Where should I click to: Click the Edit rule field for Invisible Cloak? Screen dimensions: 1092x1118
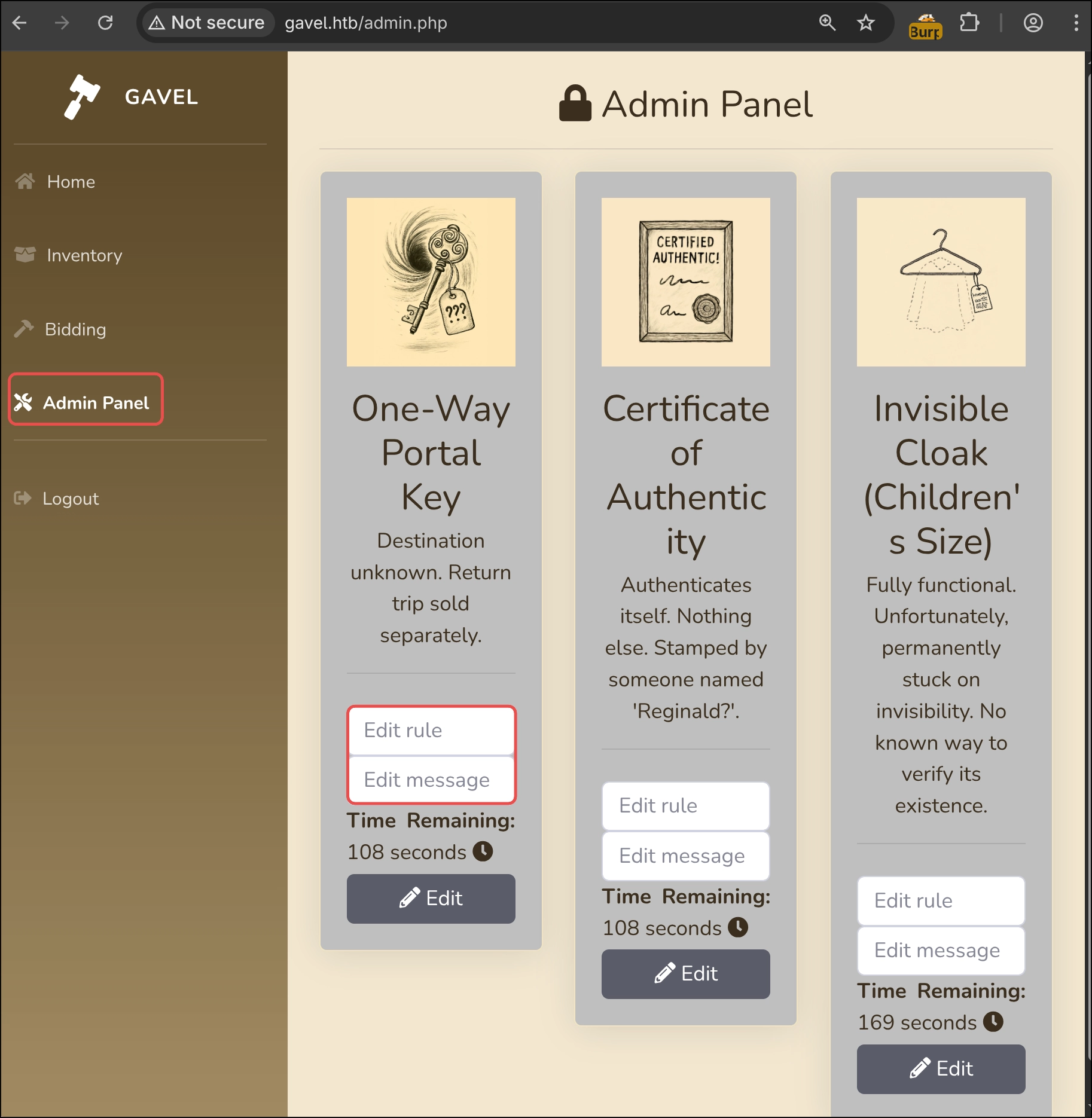coord(940,900)
